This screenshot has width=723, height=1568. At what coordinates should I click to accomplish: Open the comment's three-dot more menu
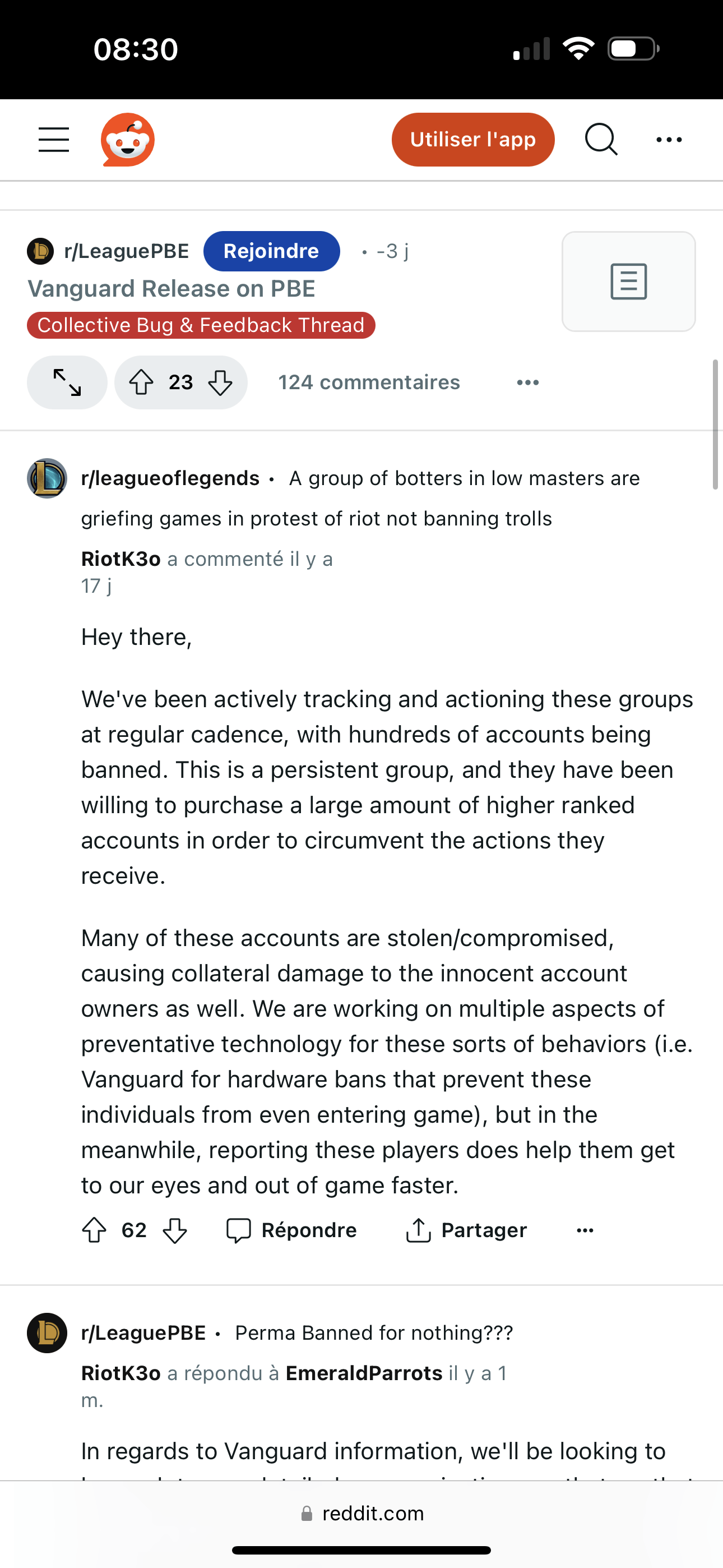click(585, 1230)
